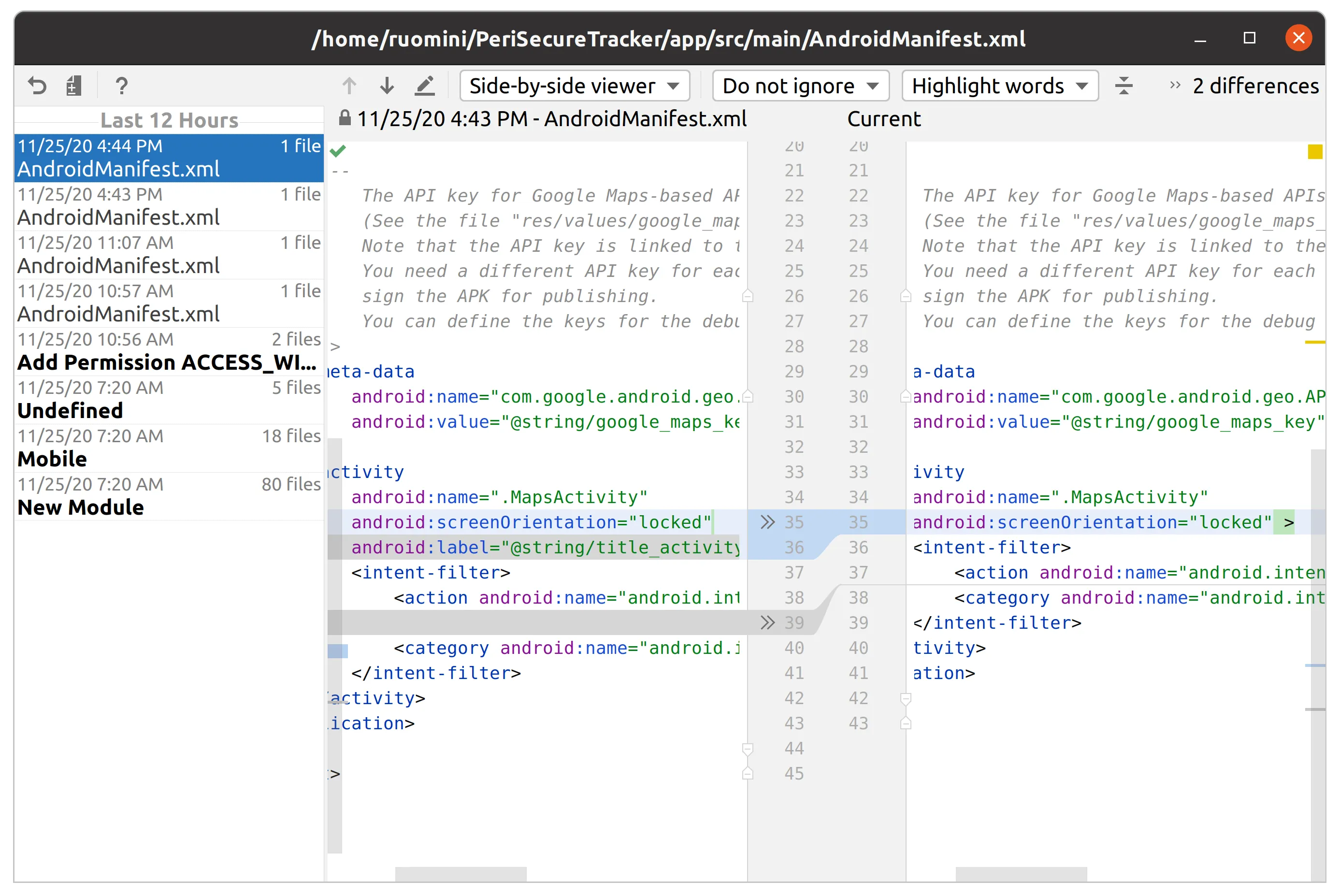Viewport: 1340px width, 896px height.
Task: Select the Mobile revision with 18 files
Action: (x=169, y=448)
